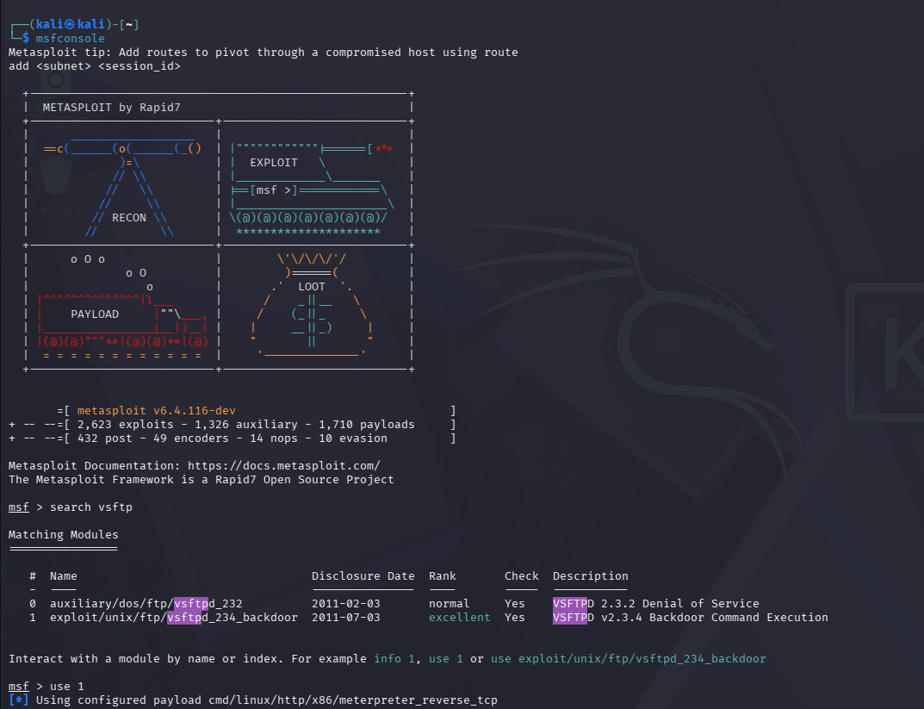Click the 'kali㉿kali' prompt username text
Viewport: 924px width, 709px height.
pyautogui.click(x=70, y=24)
